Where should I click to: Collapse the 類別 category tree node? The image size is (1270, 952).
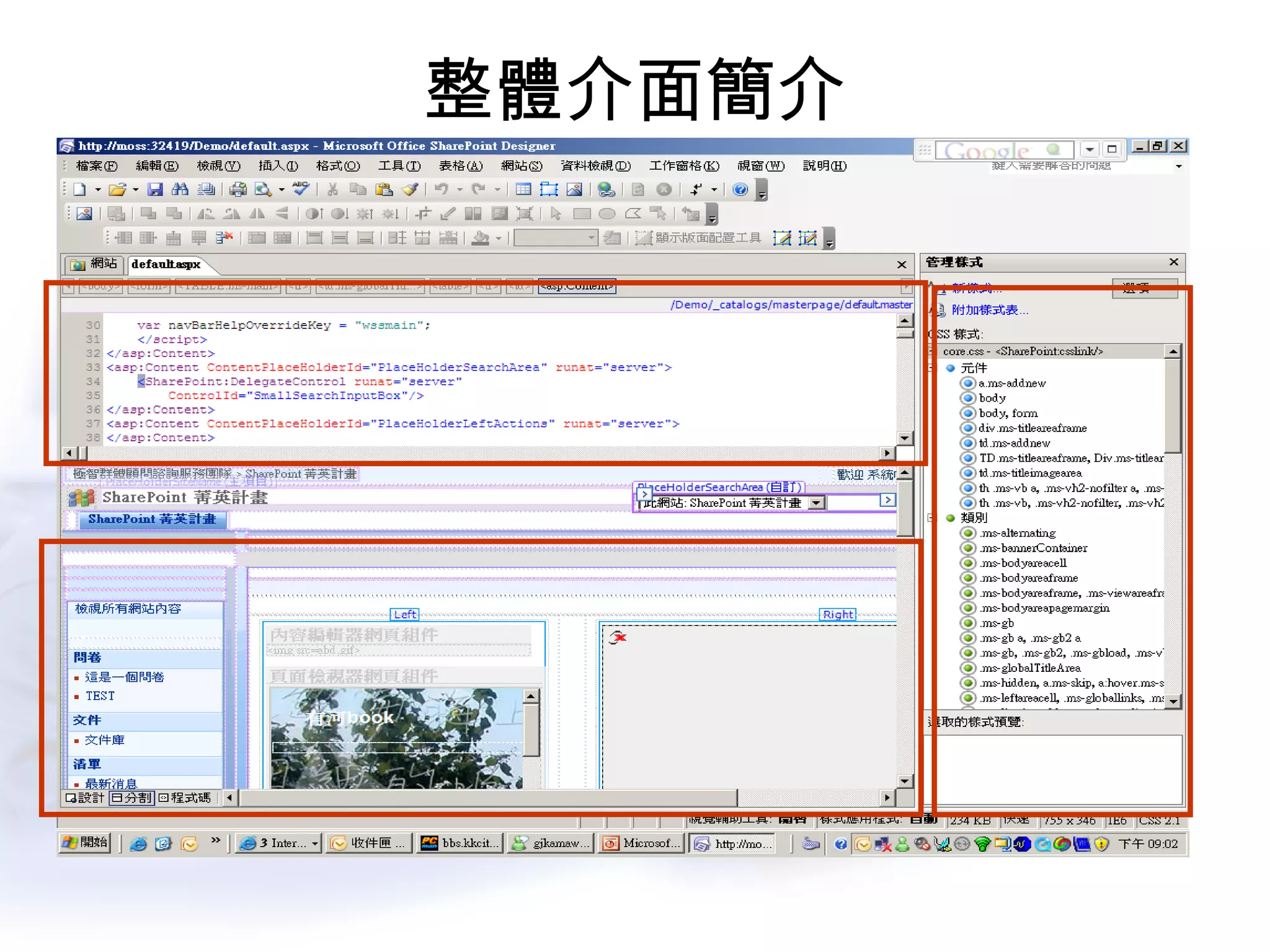(x=930, y=518)
